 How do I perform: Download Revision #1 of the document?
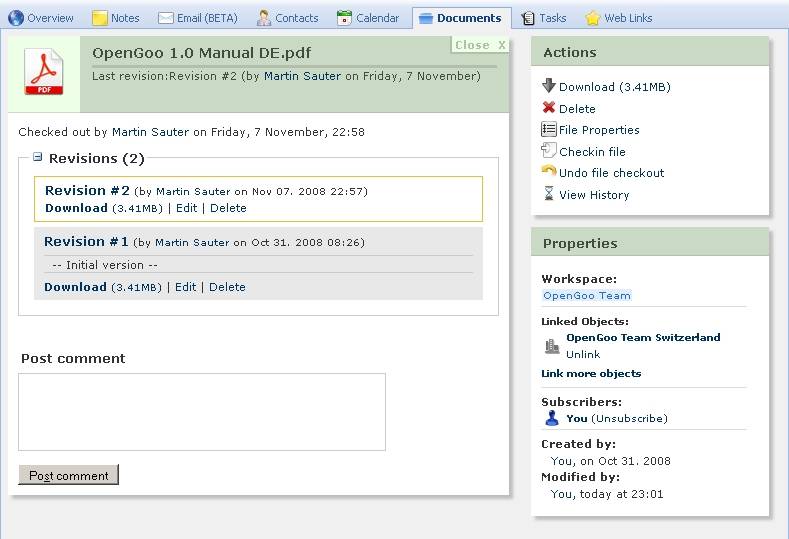75,287
